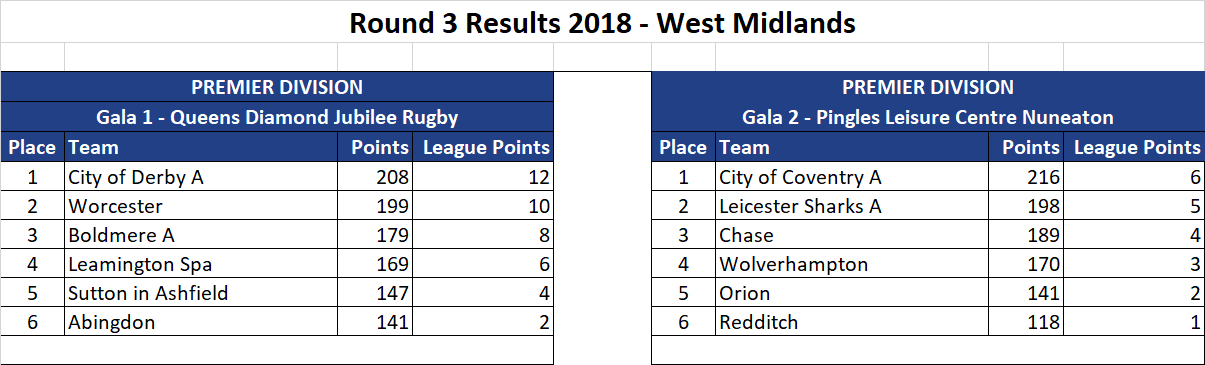1205x365 pixels.
Task: Click the Gala 2 Pingles Leisure Centre header
Action: 928,118
